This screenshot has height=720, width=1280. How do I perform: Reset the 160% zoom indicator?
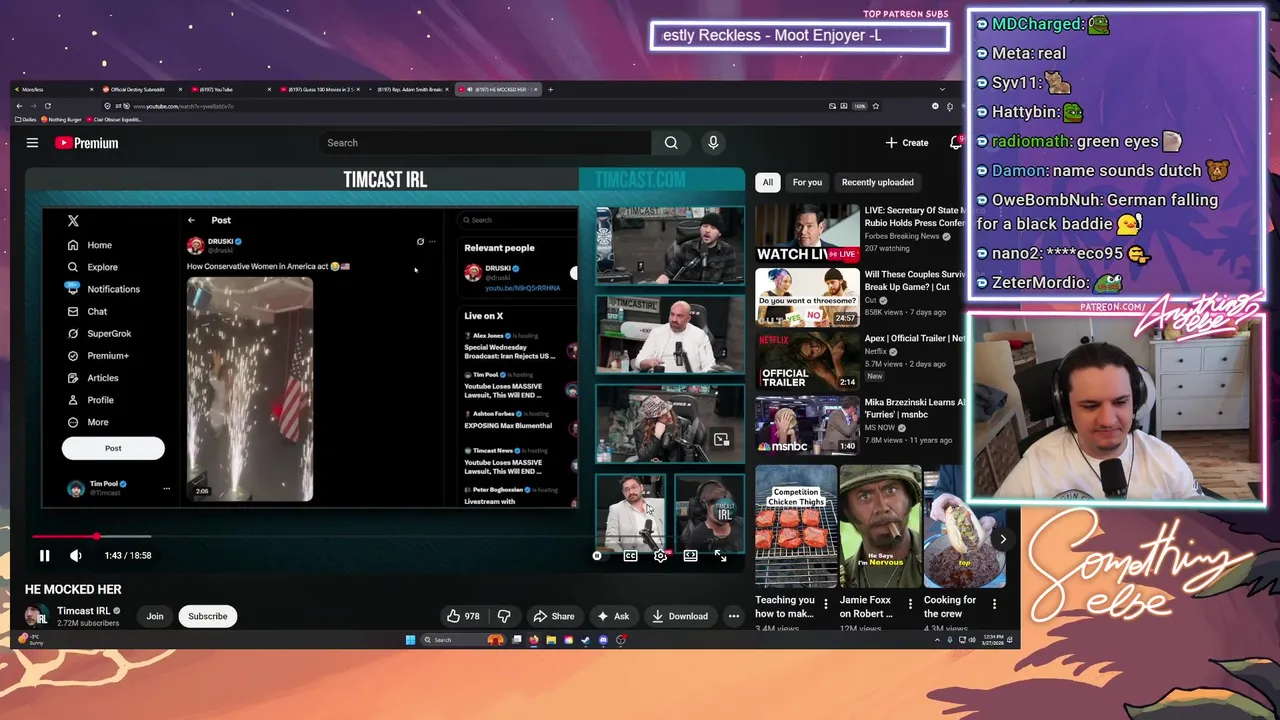859,106
